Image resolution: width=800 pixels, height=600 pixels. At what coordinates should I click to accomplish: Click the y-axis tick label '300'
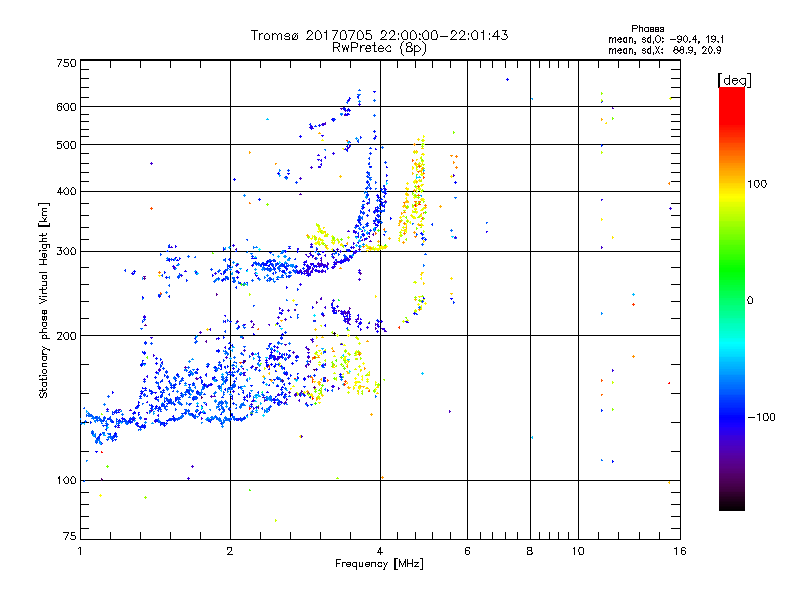coord(66,251)
